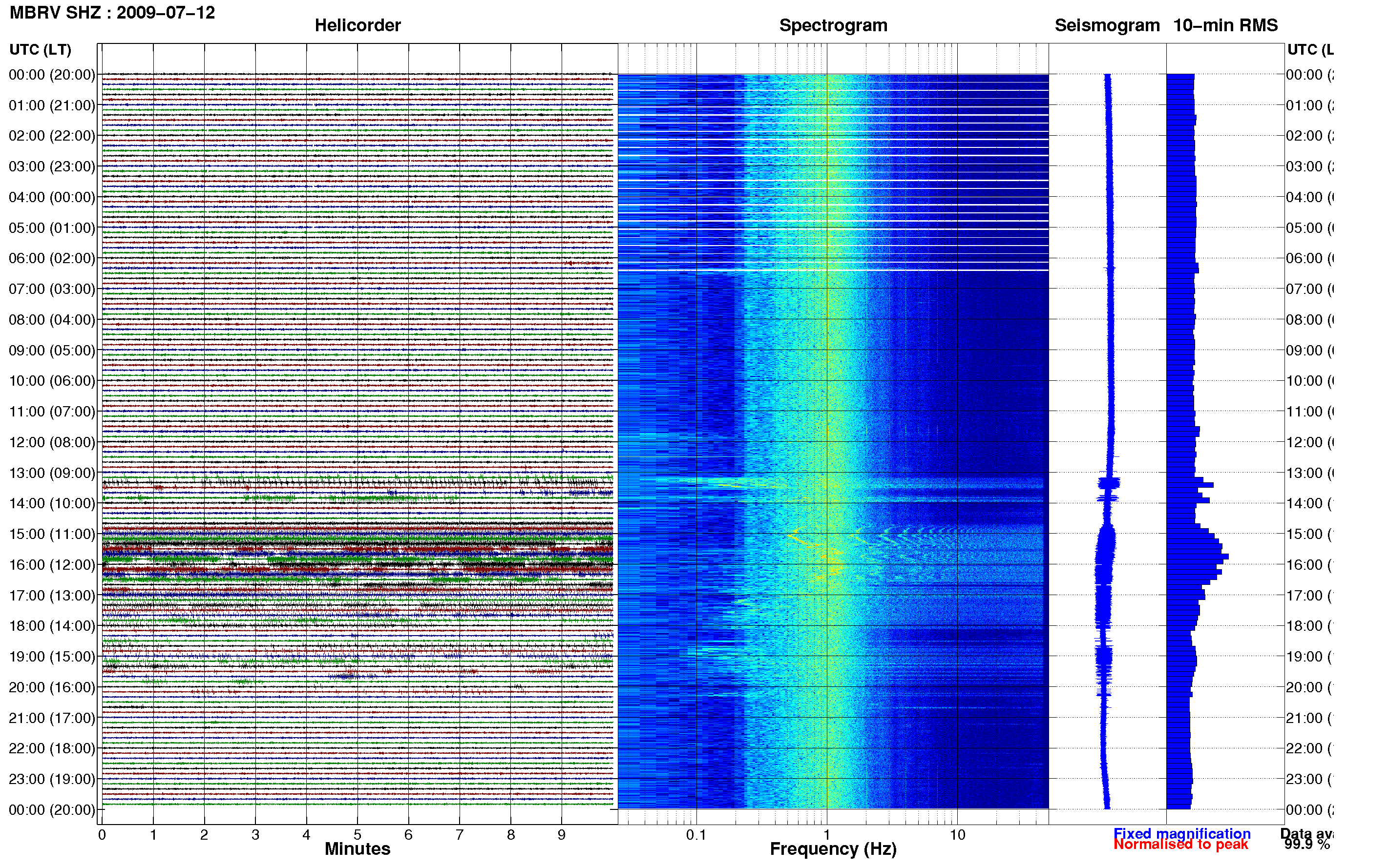This screenshot has height=868, width=1389.
Task: Select the '11:00 (07:00)' time label
Action: 52,412
